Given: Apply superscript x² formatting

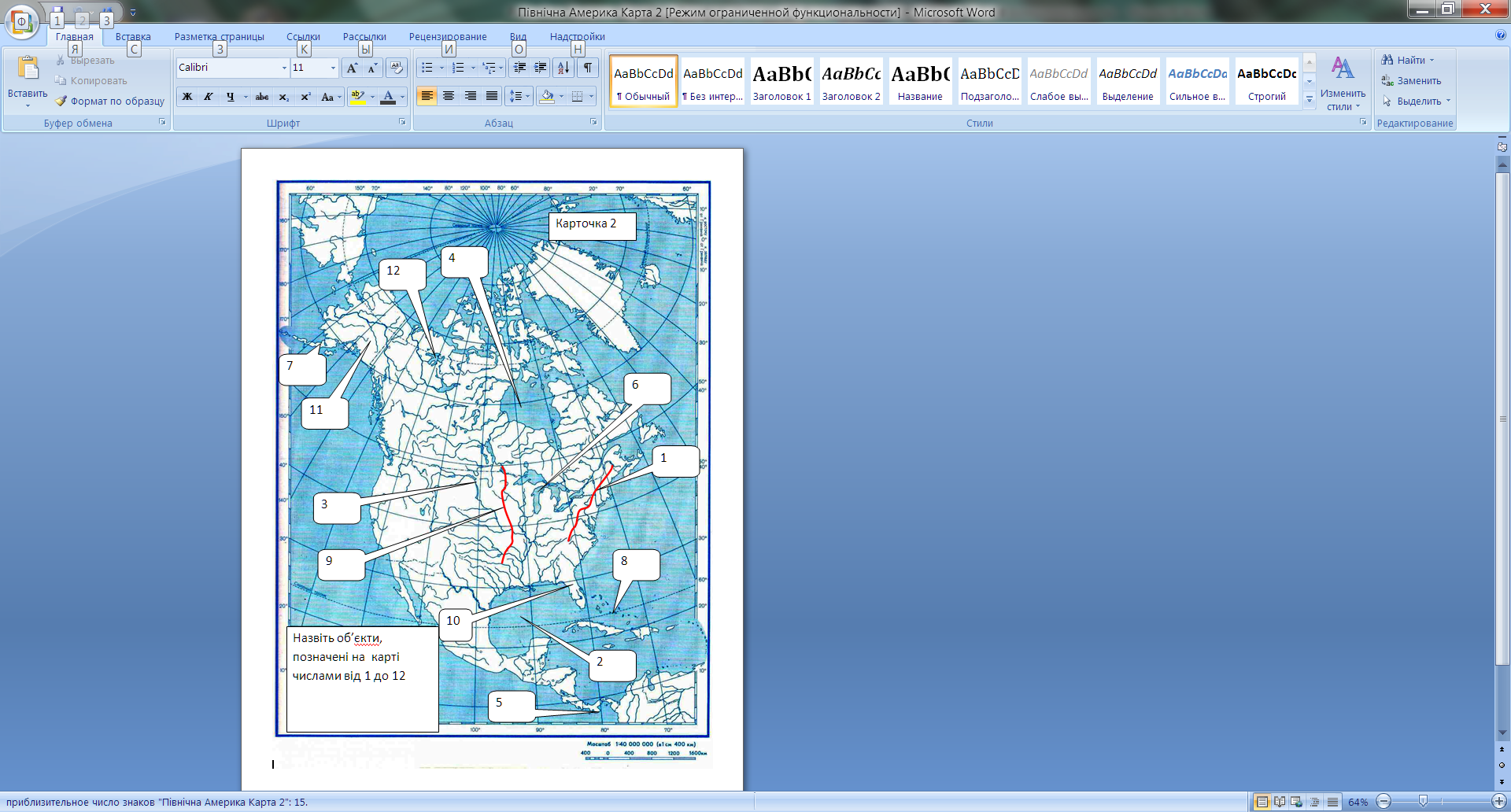Looking at the screenshot, I should 305,97.
